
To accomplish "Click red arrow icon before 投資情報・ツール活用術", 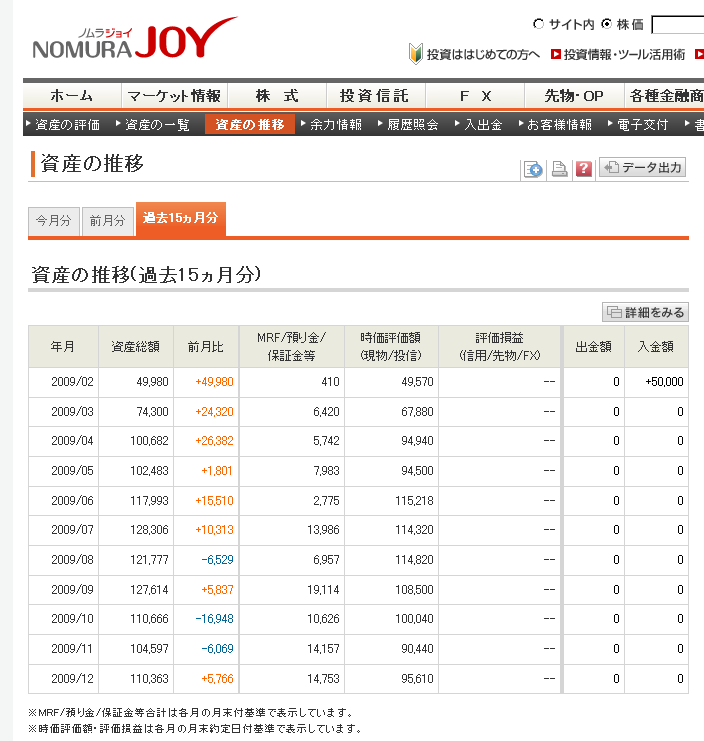I will [x=556, y=55].
